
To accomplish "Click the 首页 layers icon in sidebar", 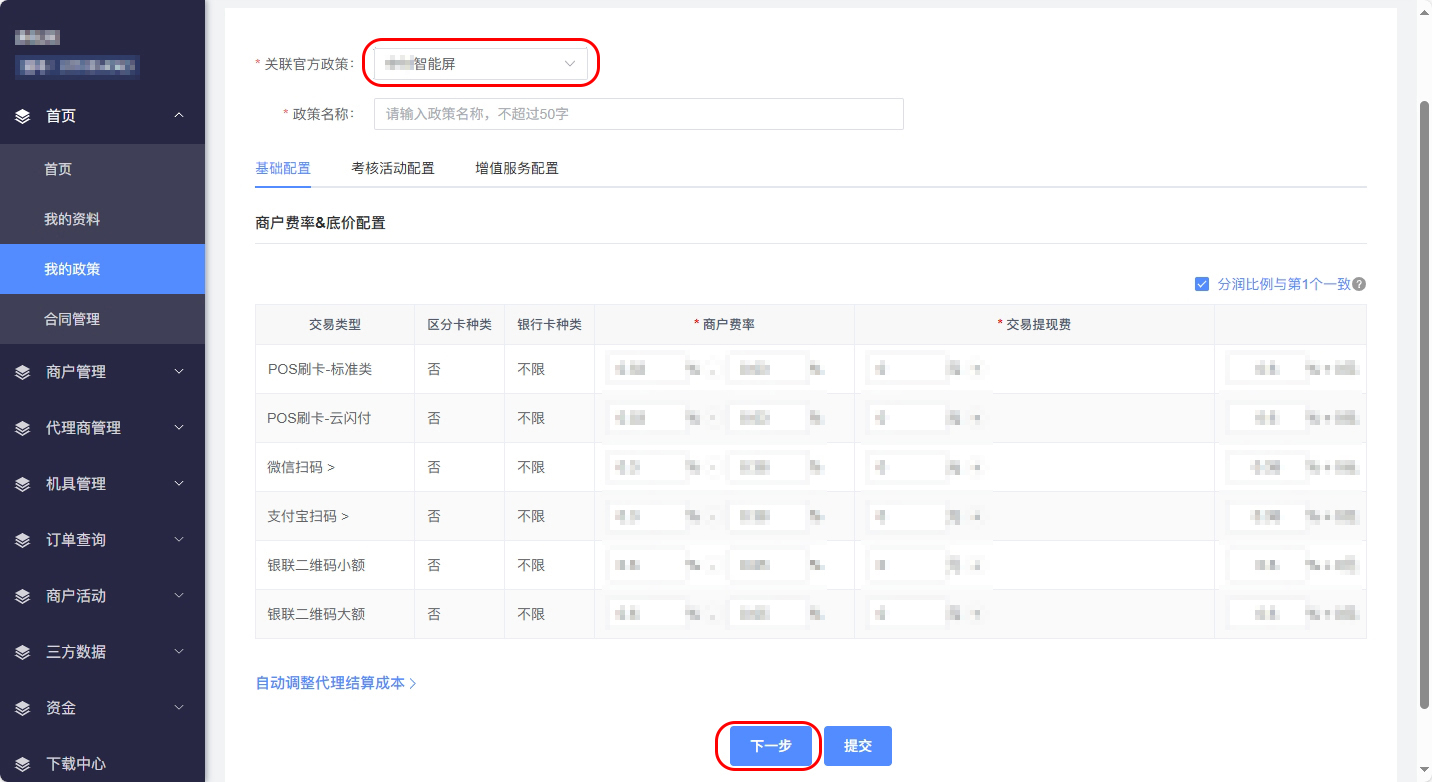I will 23,116.
